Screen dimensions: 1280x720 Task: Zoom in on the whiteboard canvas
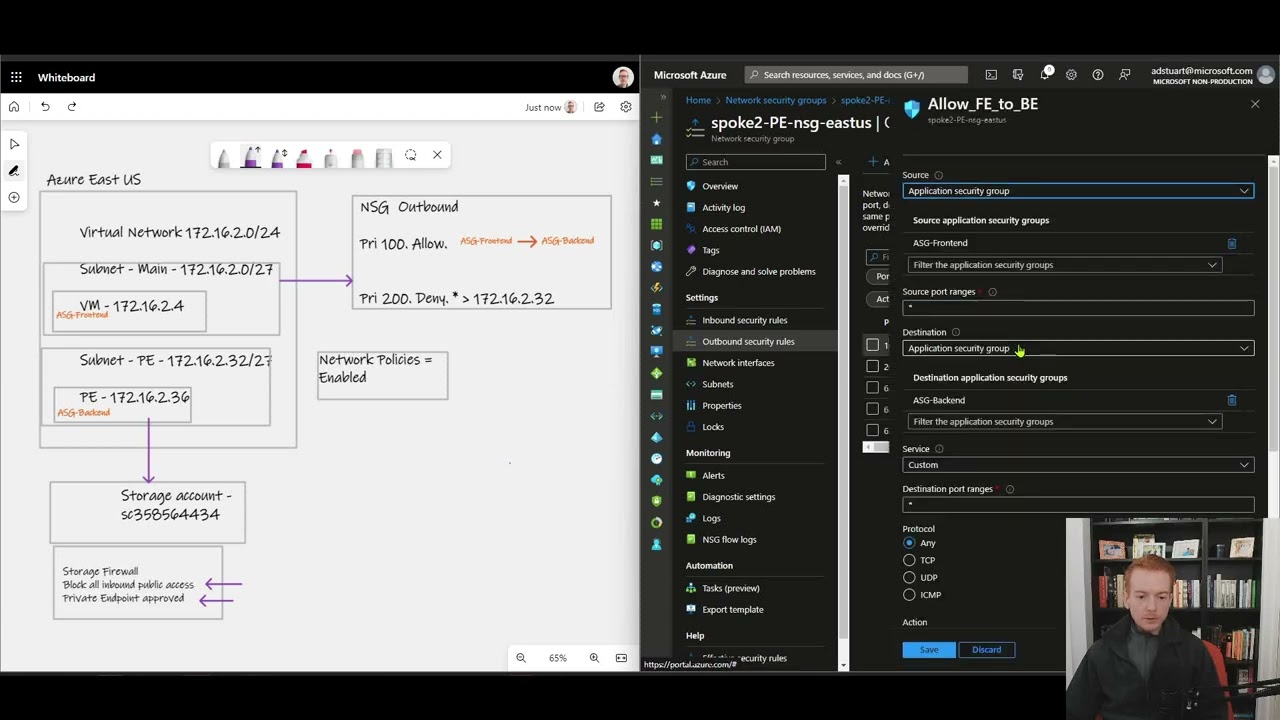click(594, 658)
